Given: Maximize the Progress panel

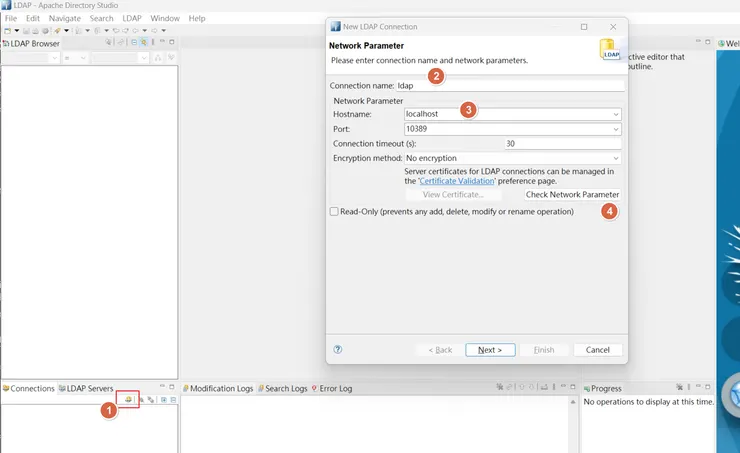Looking at the screenshot, I should click(x=707, y=387).
